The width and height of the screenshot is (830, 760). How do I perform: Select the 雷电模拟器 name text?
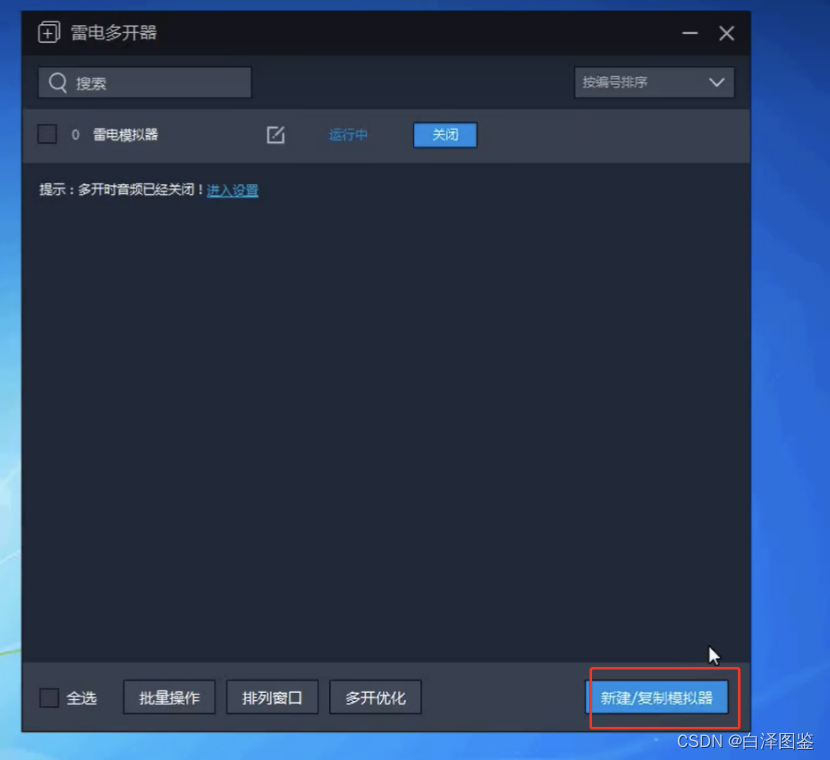(x=125, y=134)
